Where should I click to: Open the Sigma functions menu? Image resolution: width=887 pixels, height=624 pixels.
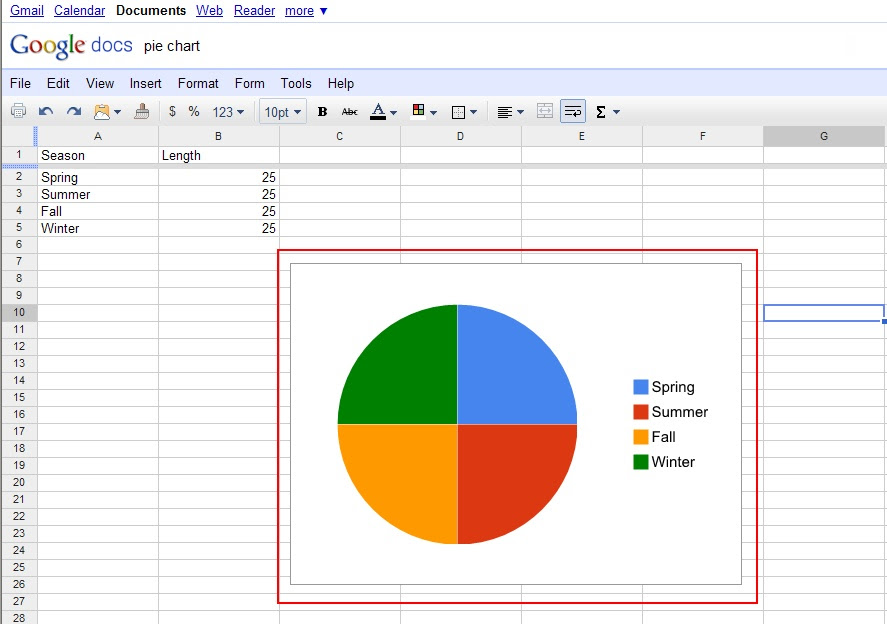[607, 112]
